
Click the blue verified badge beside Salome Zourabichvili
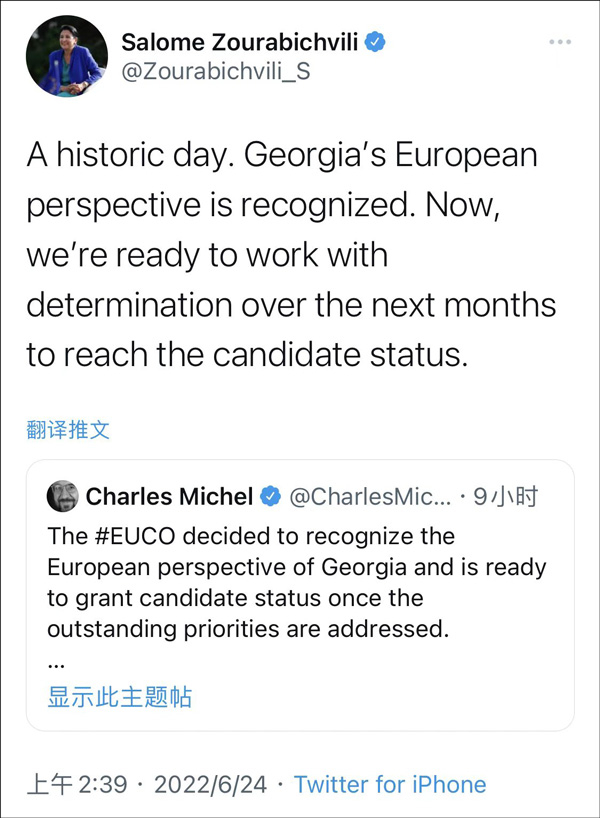coord(375,41)
